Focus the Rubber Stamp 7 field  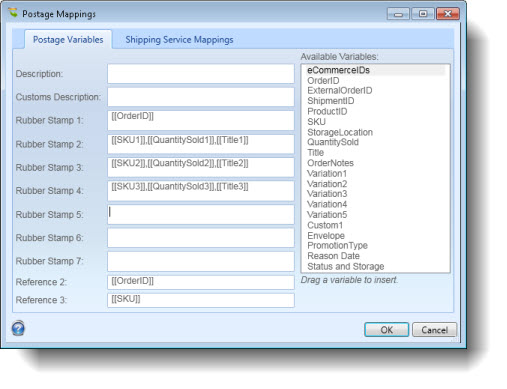tap(201, 261)
